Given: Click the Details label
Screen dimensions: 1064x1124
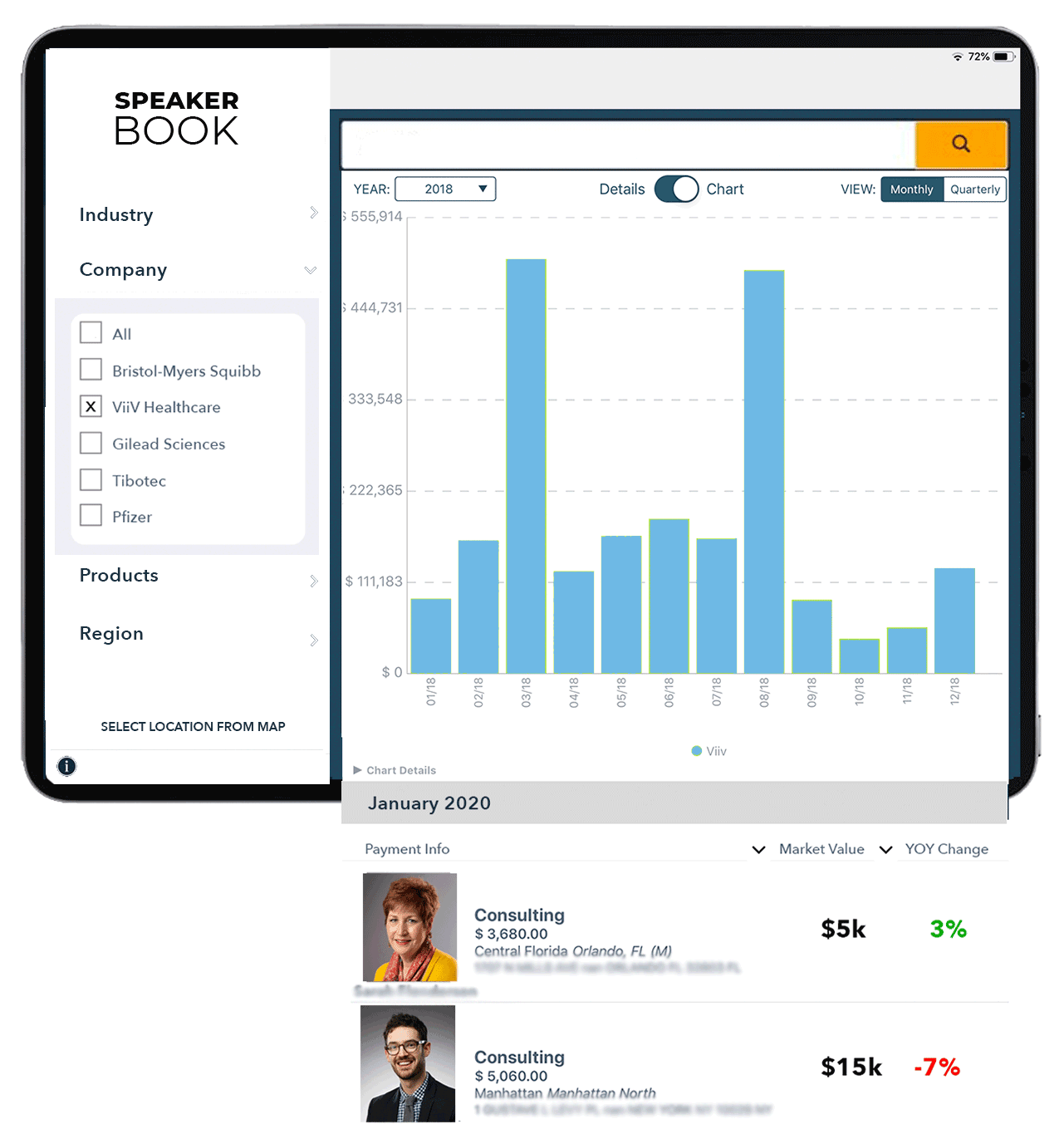Looking at the screenshot, I should (622, 189).
